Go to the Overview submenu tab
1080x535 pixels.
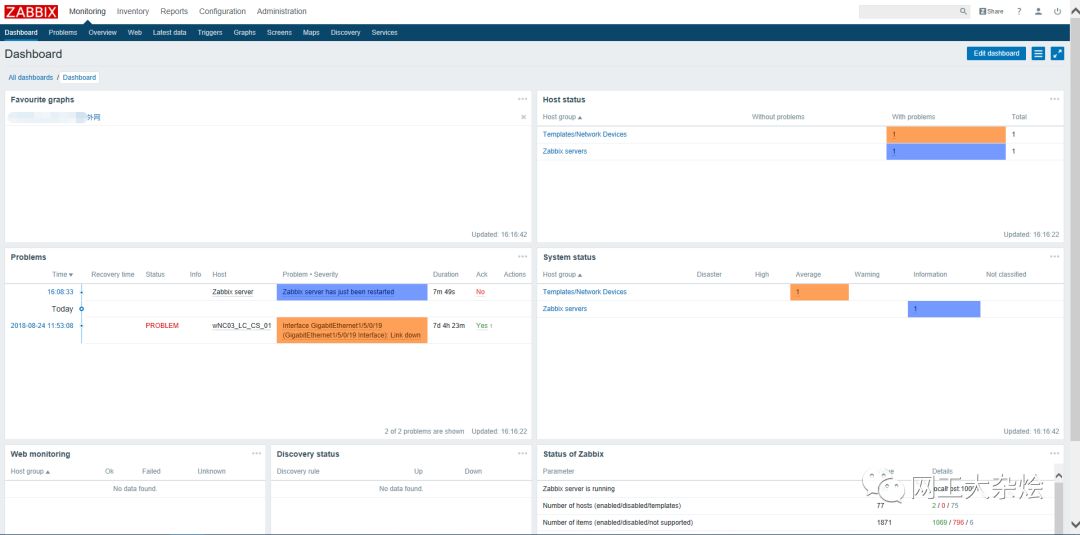click(x=103, y=32)
